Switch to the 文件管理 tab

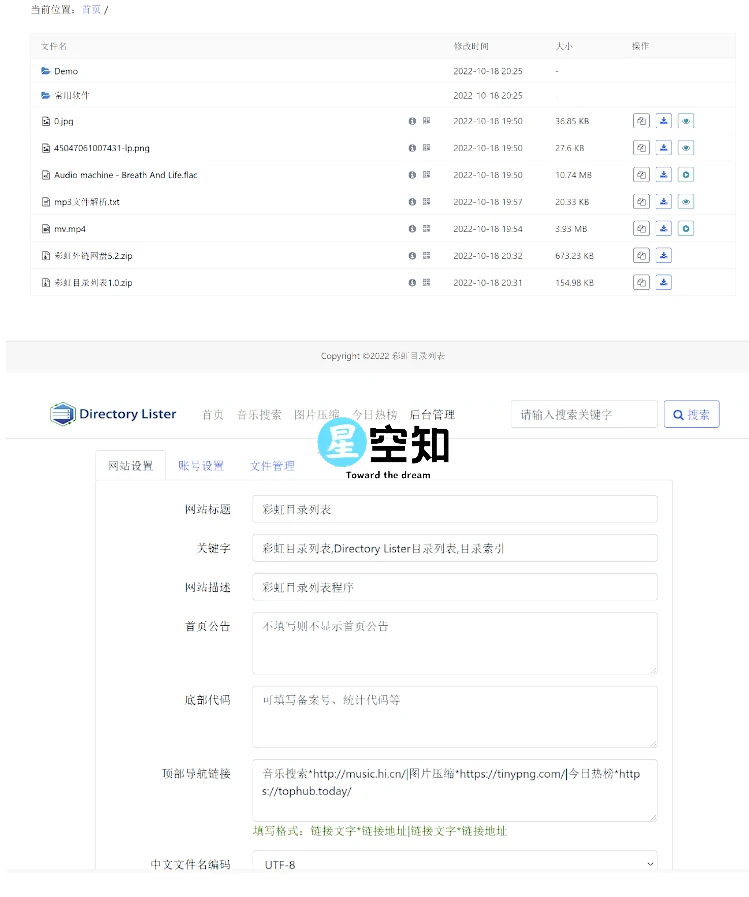(272, 466)
